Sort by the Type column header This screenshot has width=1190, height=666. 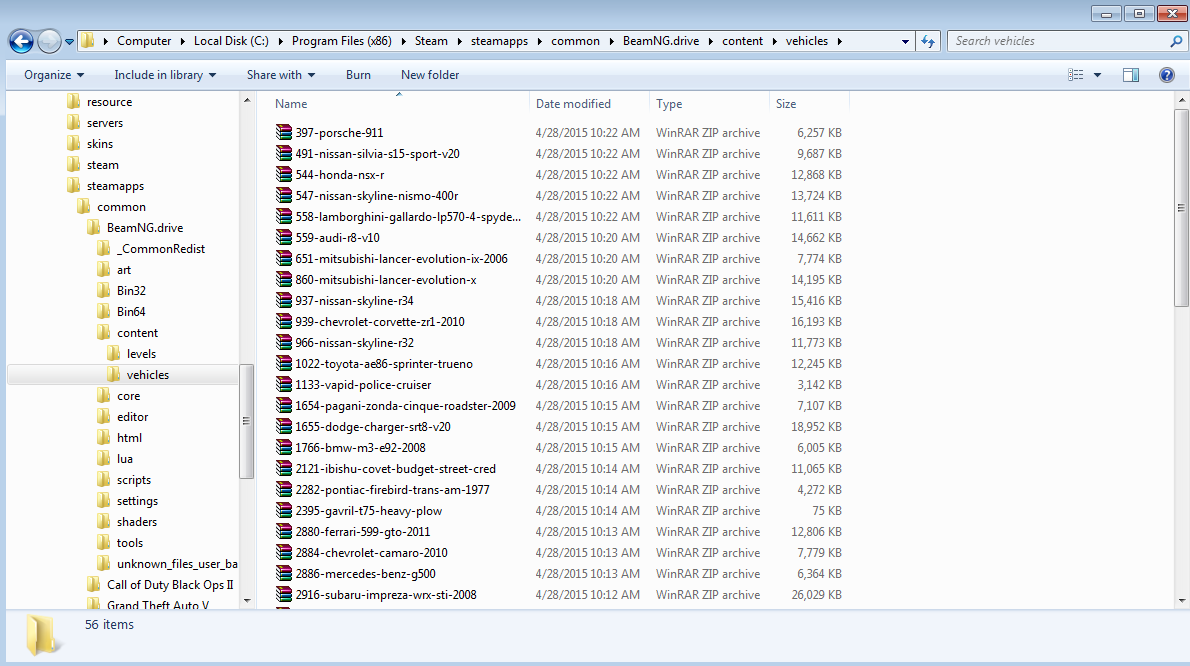tap(669, 104)
